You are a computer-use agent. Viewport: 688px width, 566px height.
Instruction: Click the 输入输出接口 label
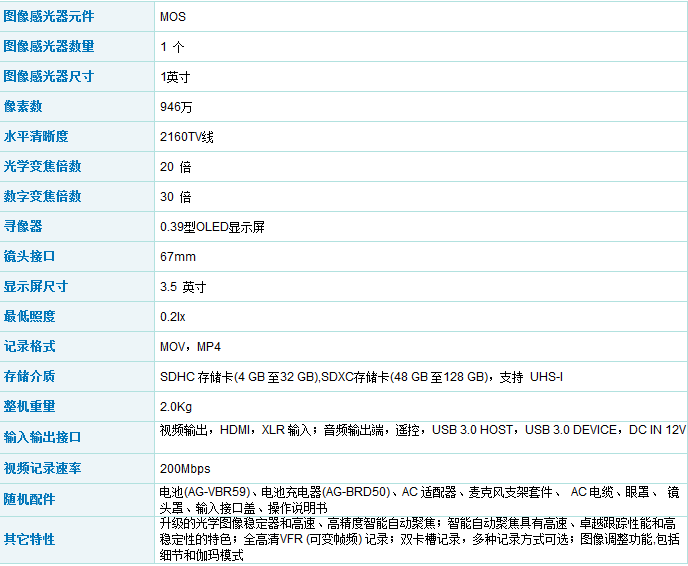coord(43,438)
